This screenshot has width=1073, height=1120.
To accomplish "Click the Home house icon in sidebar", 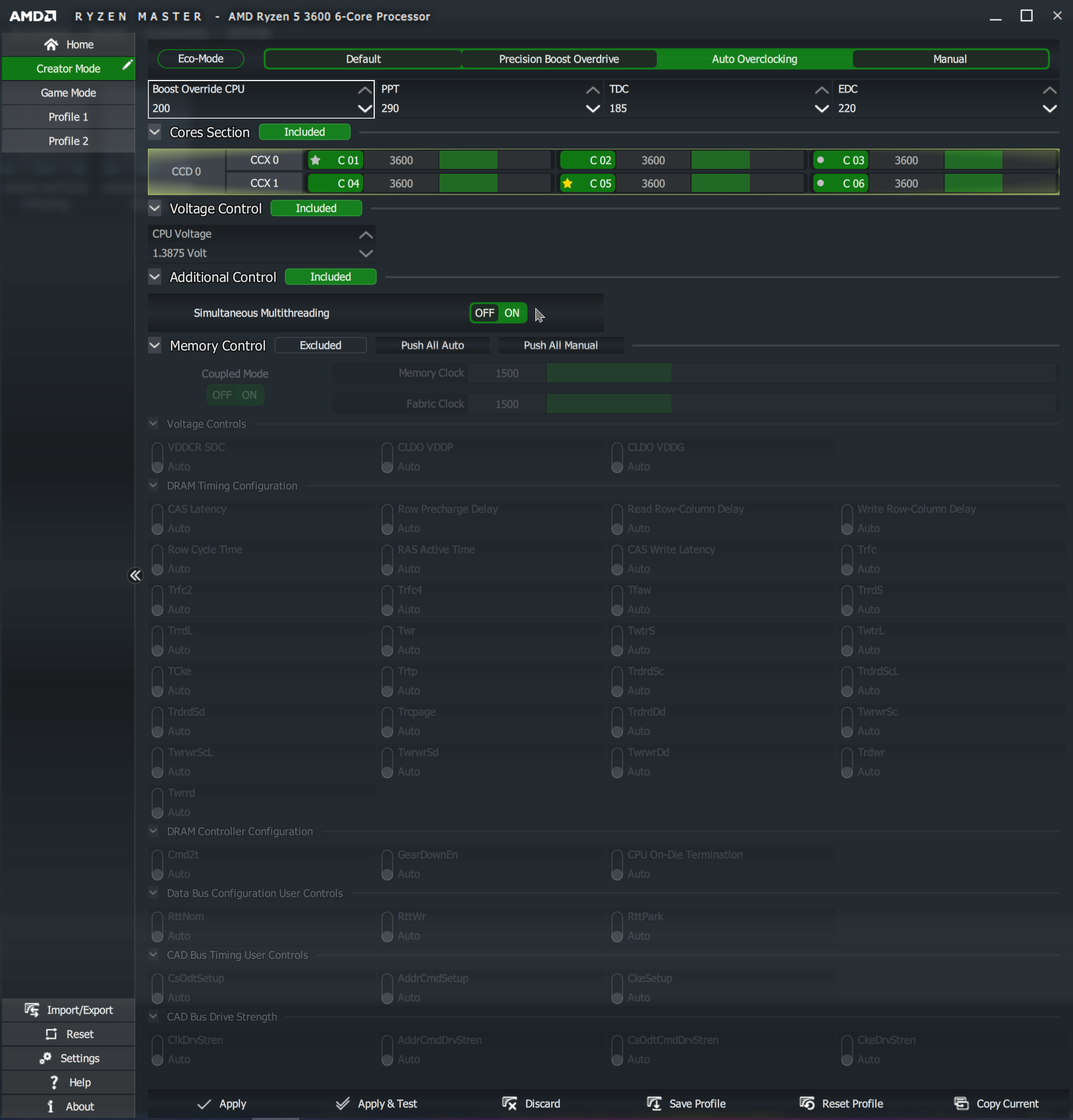I will [51, 45].
